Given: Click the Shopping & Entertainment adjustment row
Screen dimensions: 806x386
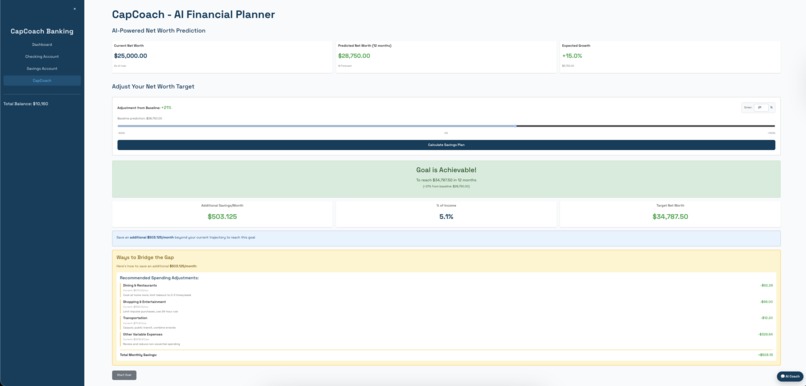Looking at the screenshot, I should pyautogui.click(x=446, y=306).
